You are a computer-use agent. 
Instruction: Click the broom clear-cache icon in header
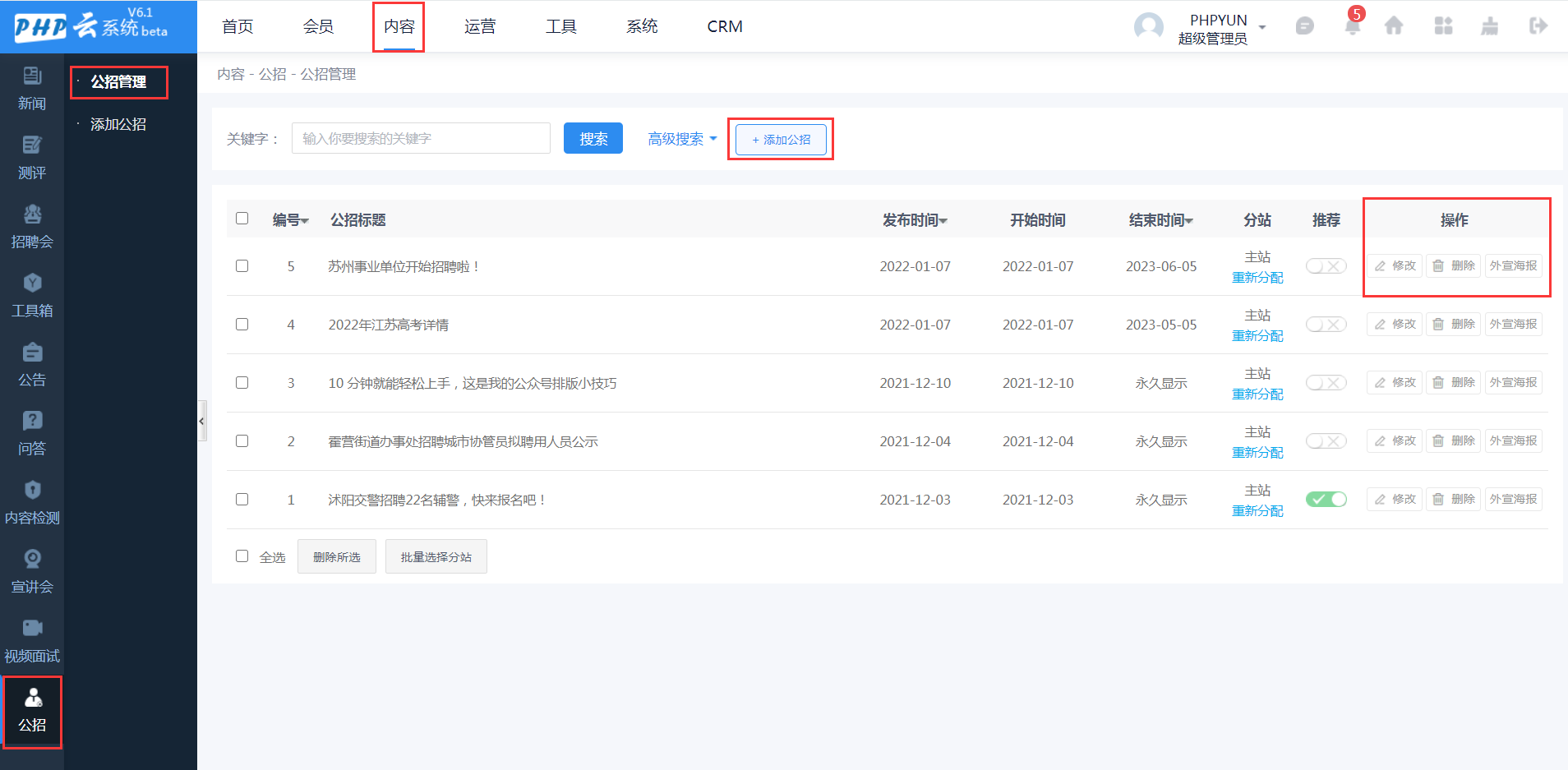[1489, 26]
